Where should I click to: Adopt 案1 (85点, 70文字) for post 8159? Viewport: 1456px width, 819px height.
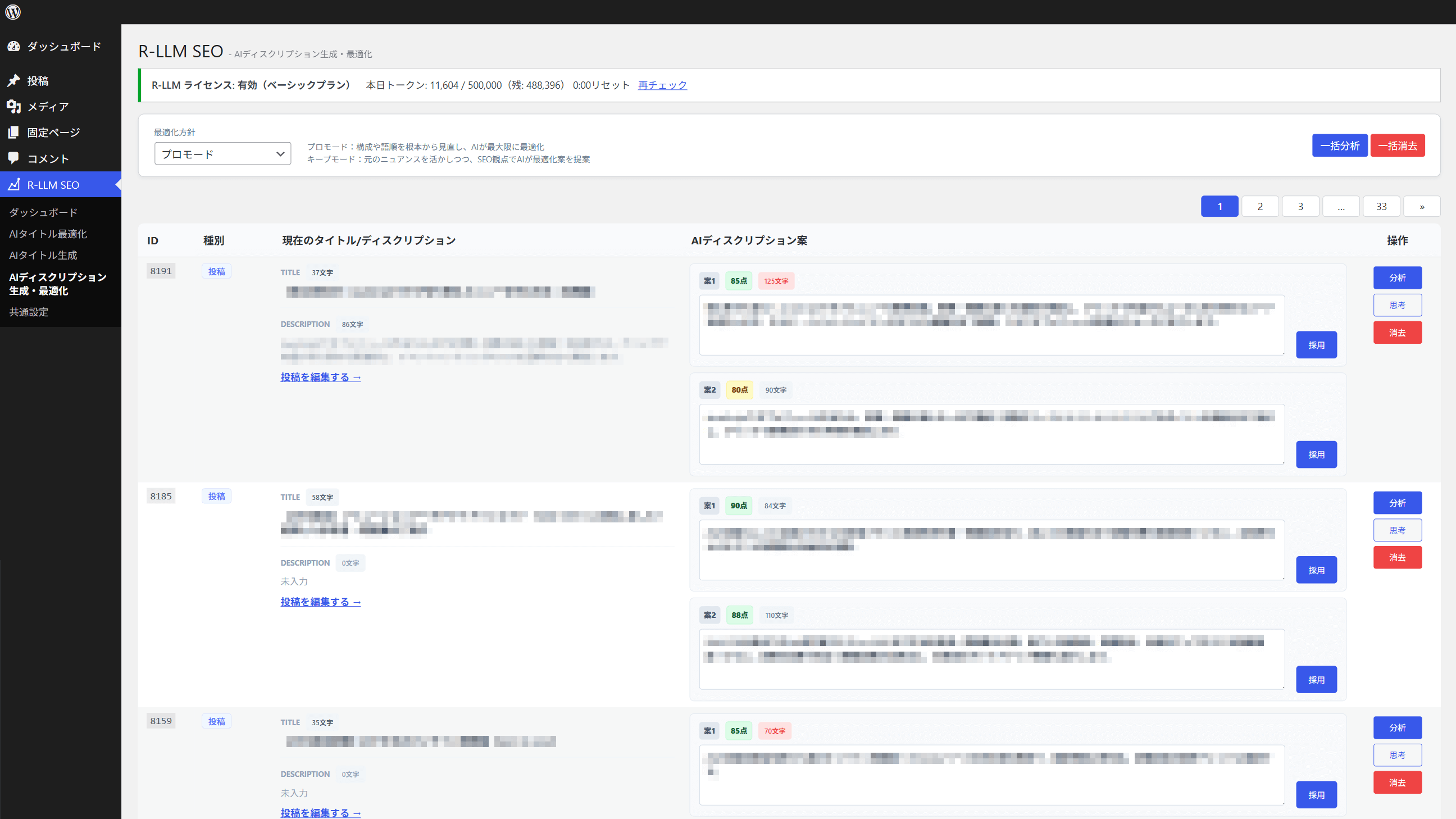(1316, 795)
